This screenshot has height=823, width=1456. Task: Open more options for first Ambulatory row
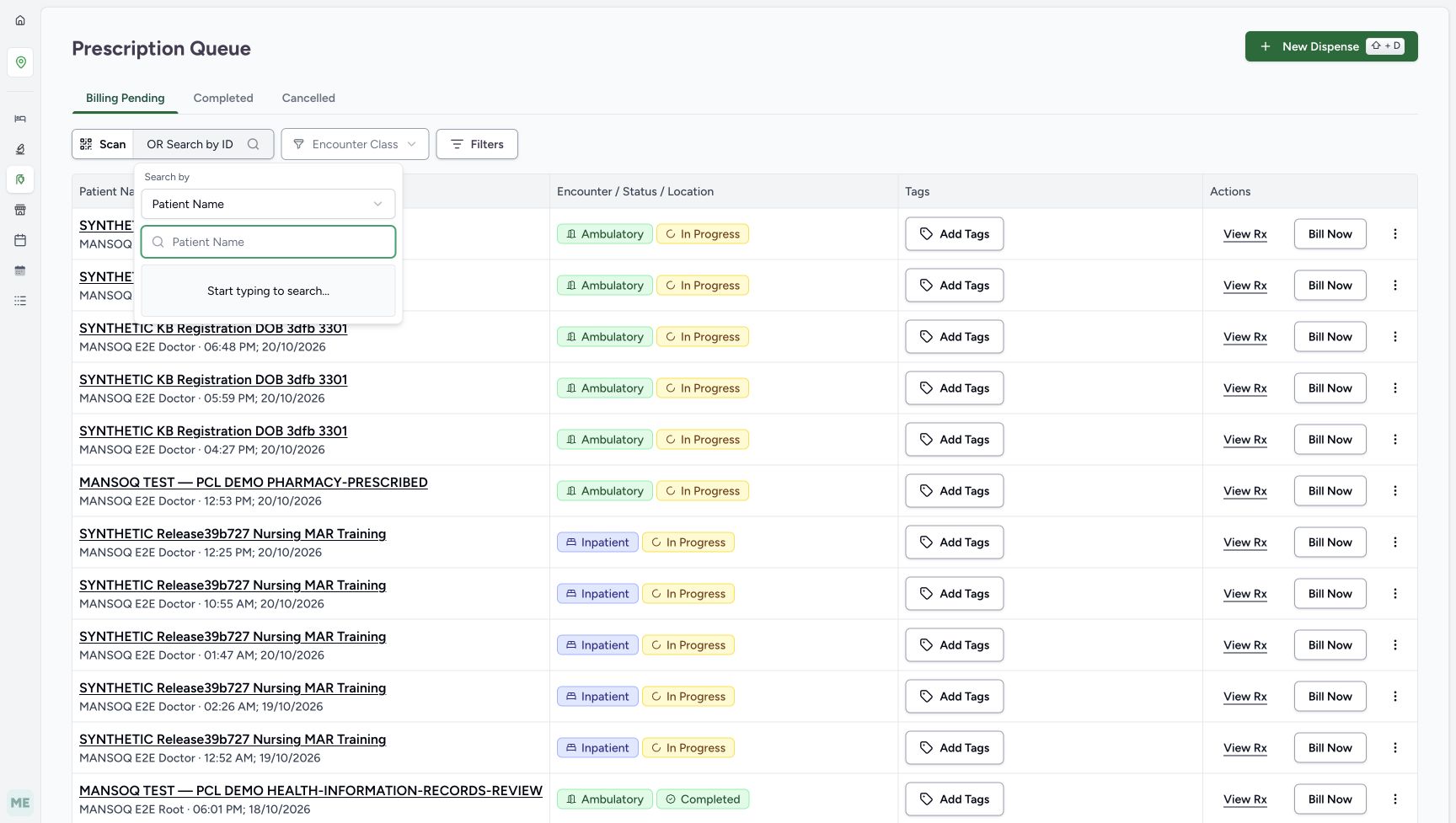(1395, 234)
